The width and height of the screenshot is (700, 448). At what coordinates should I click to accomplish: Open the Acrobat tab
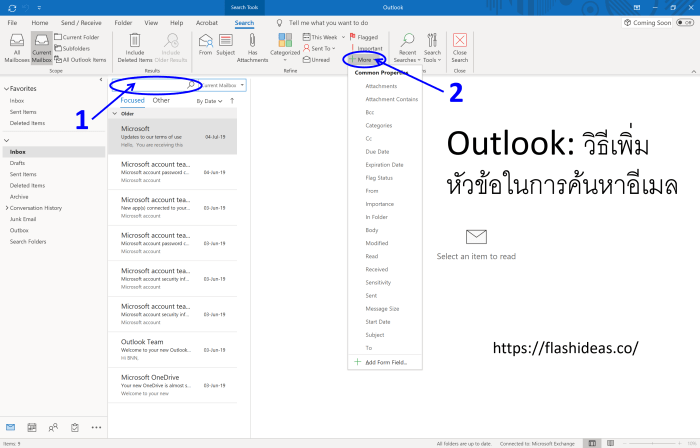pos(207,23)
